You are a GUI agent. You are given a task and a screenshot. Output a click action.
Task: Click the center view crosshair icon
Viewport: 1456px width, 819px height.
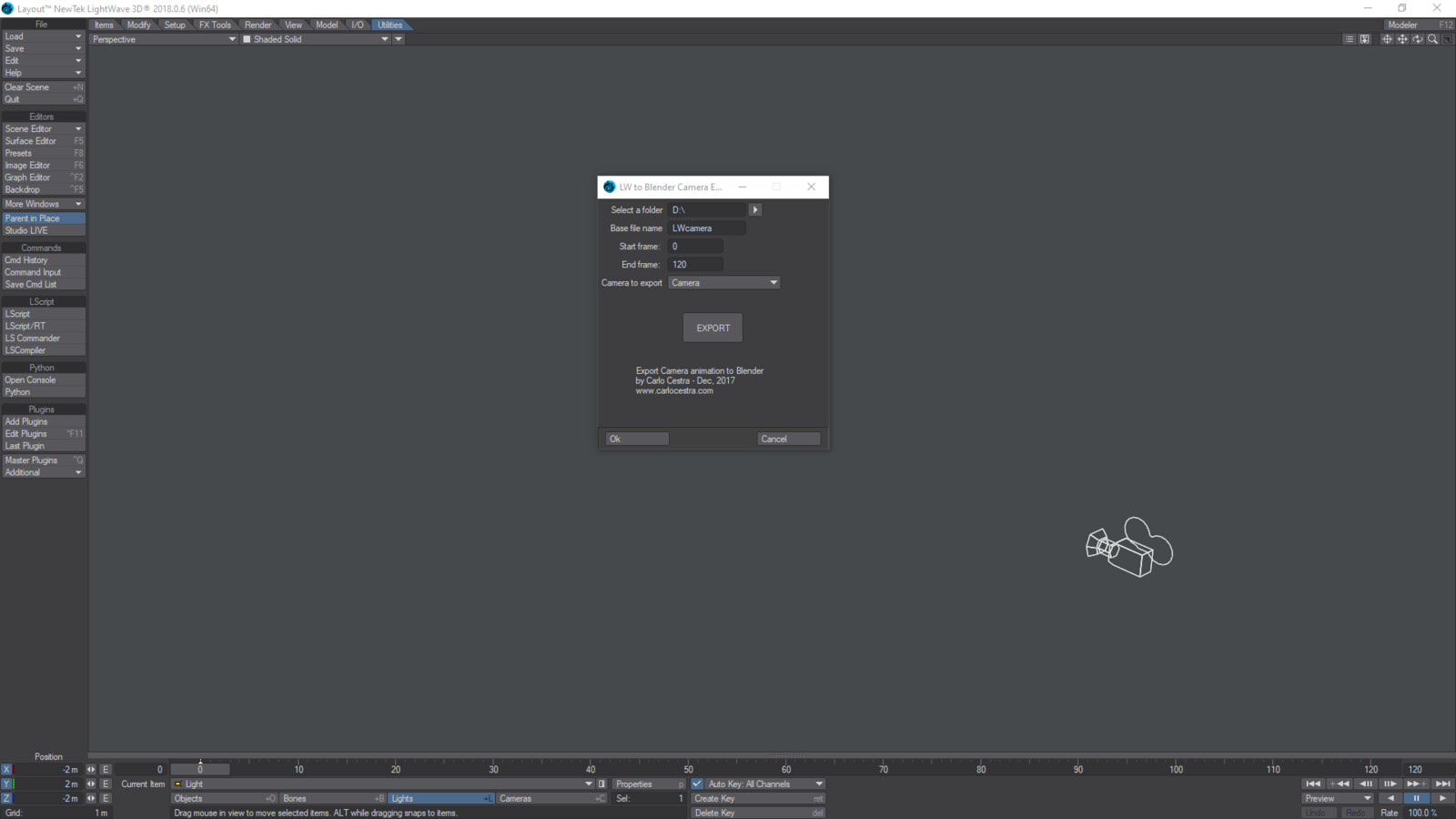1387,39
